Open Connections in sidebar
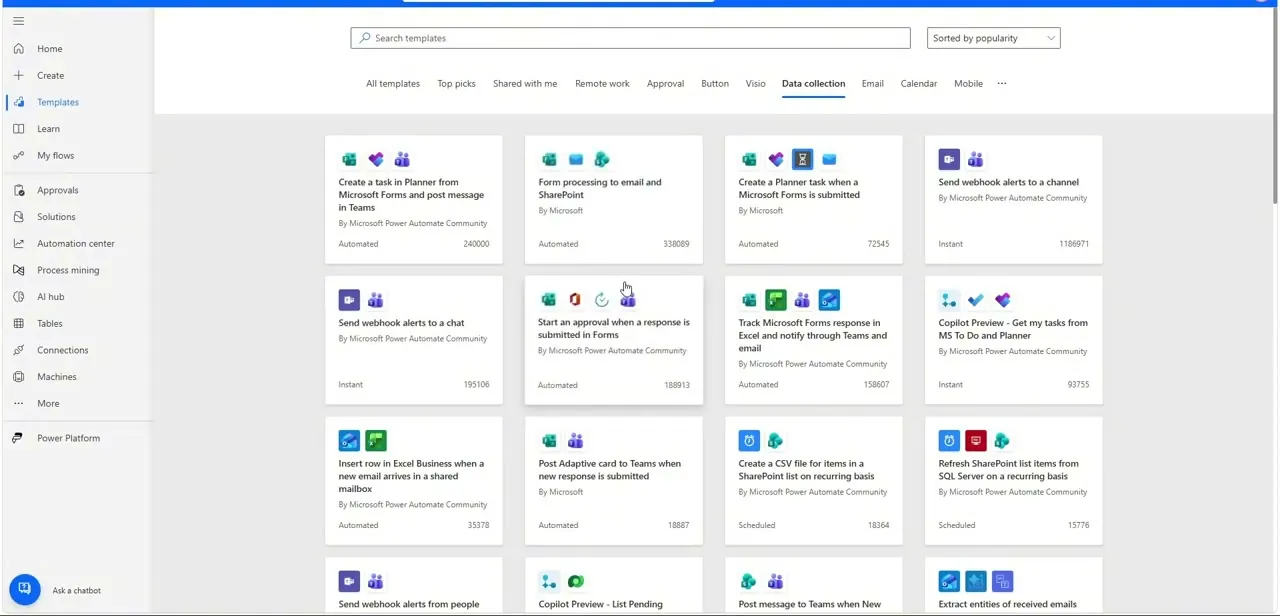Image resolution: width=1280 pixels, height=616 pixels. pyautogui.click(x=62, y=350)
